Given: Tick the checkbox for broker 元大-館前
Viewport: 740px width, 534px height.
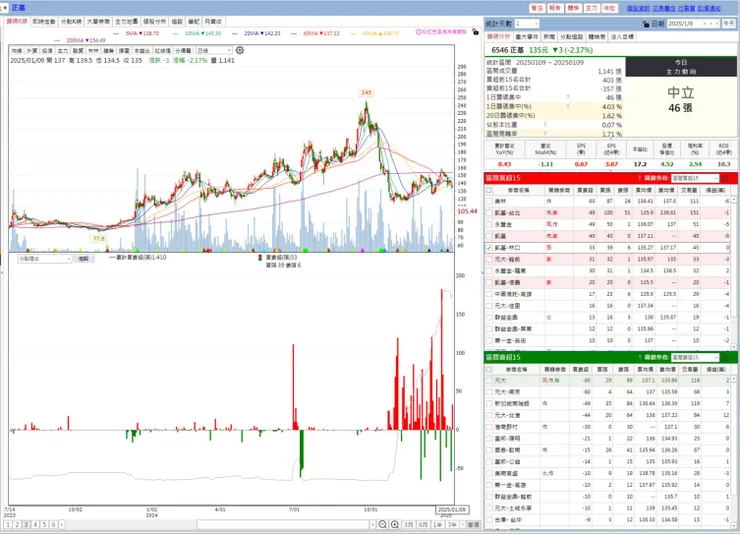Looking at the screenshot, I should (x=489, y=259).
